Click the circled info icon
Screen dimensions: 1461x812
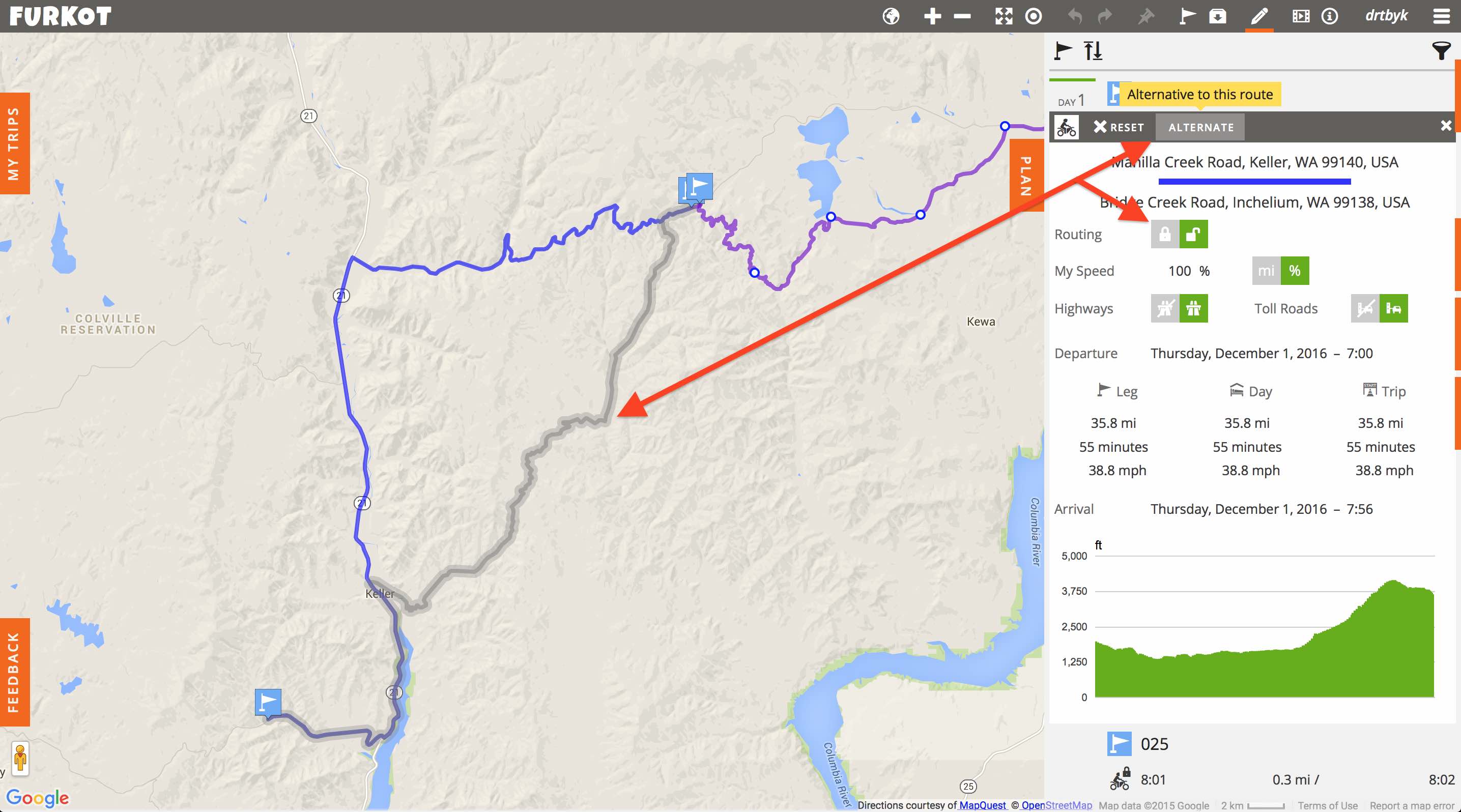pyautogui.click(x=1329, y=16)
